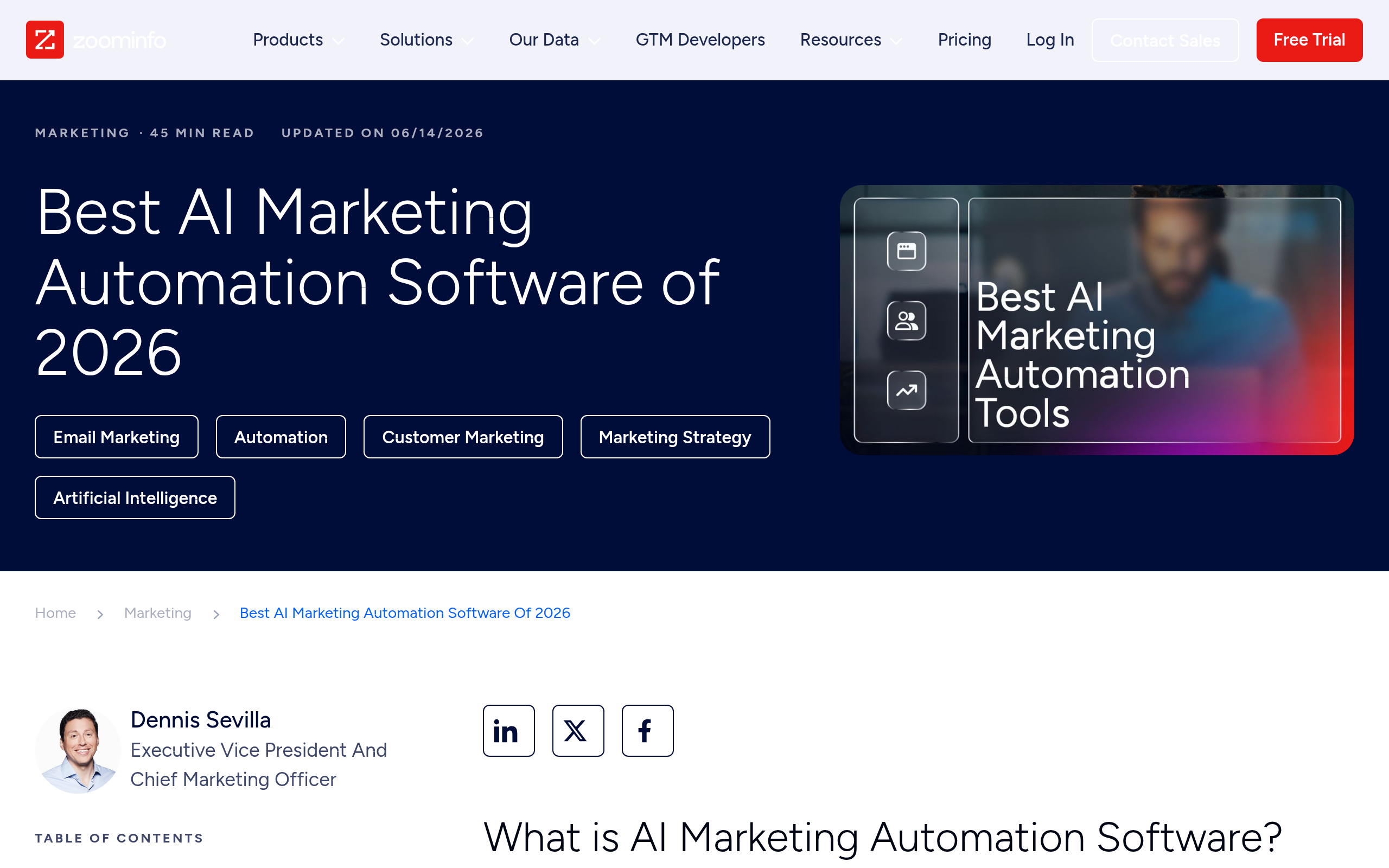Click the calendar window icon in hero image
This screenshot has width=1389, height=868.
coord(906,251)
